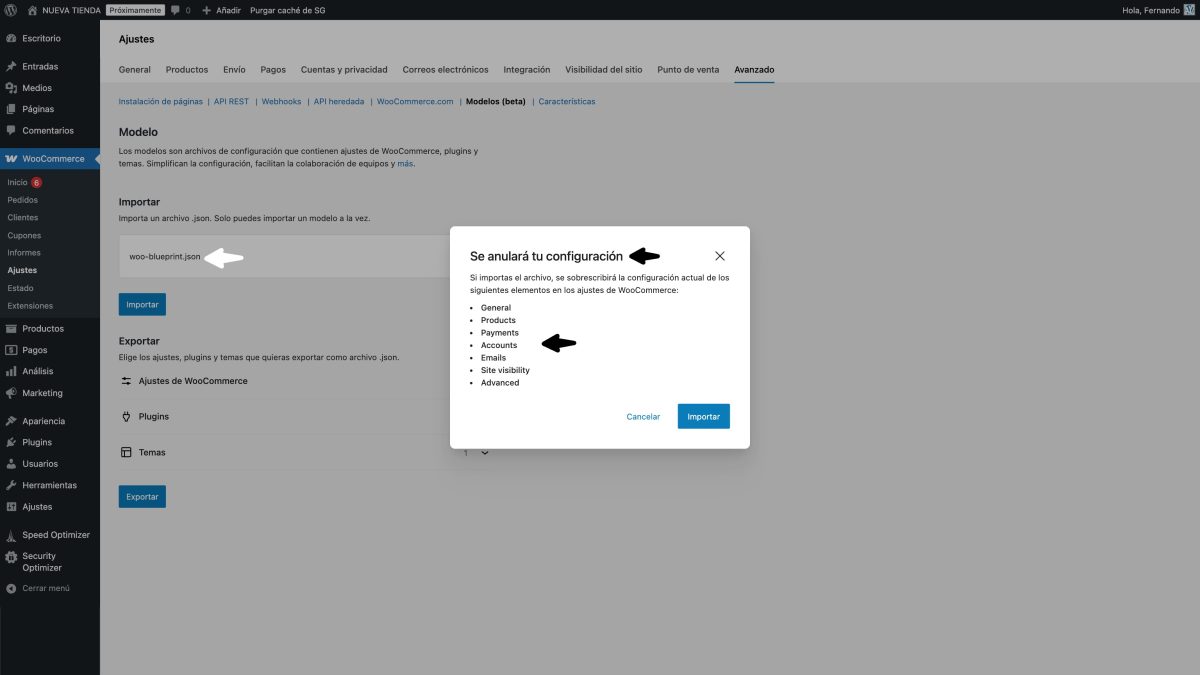Click the WordPress logo in the admin bar
The image size is (1200, 675).
click(x=10, y=10)
